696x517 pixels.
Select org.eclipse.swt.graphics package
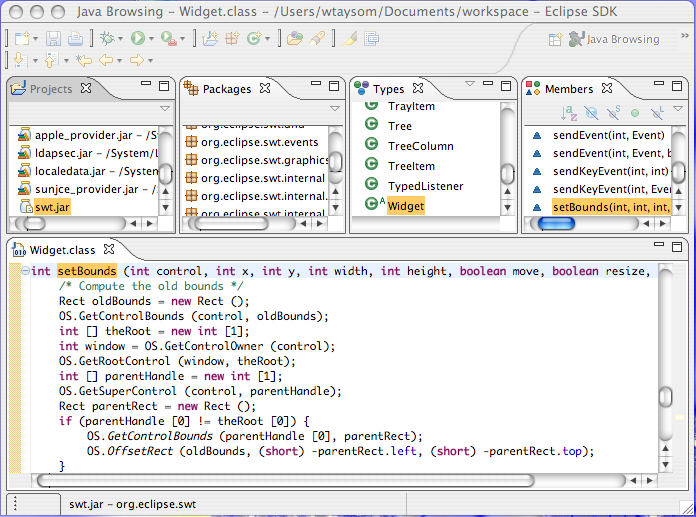click(259, 160)
